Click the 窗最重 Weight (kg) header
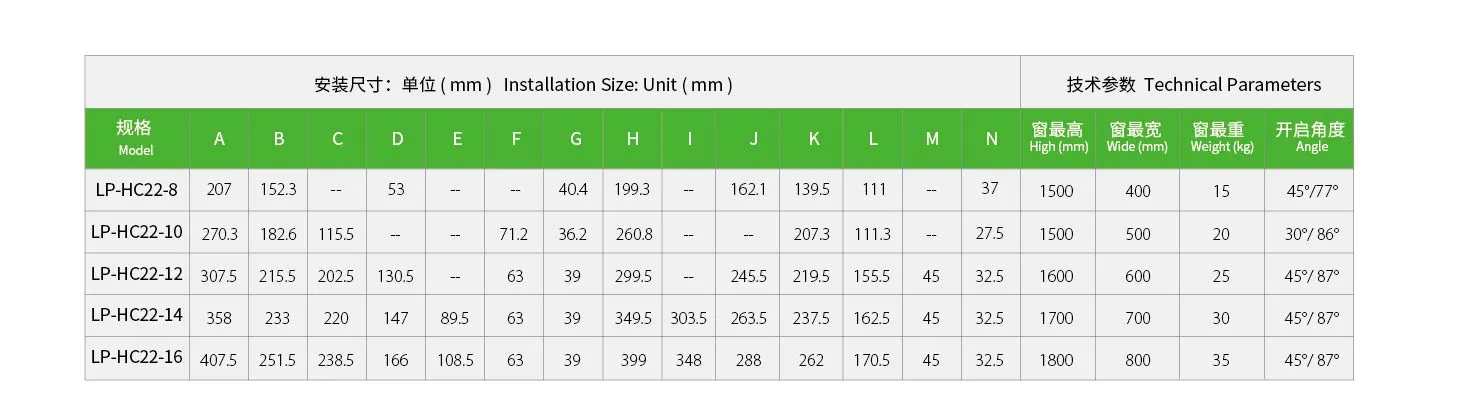Viewport: 1459px width, 417px height. click(1222, 138)
